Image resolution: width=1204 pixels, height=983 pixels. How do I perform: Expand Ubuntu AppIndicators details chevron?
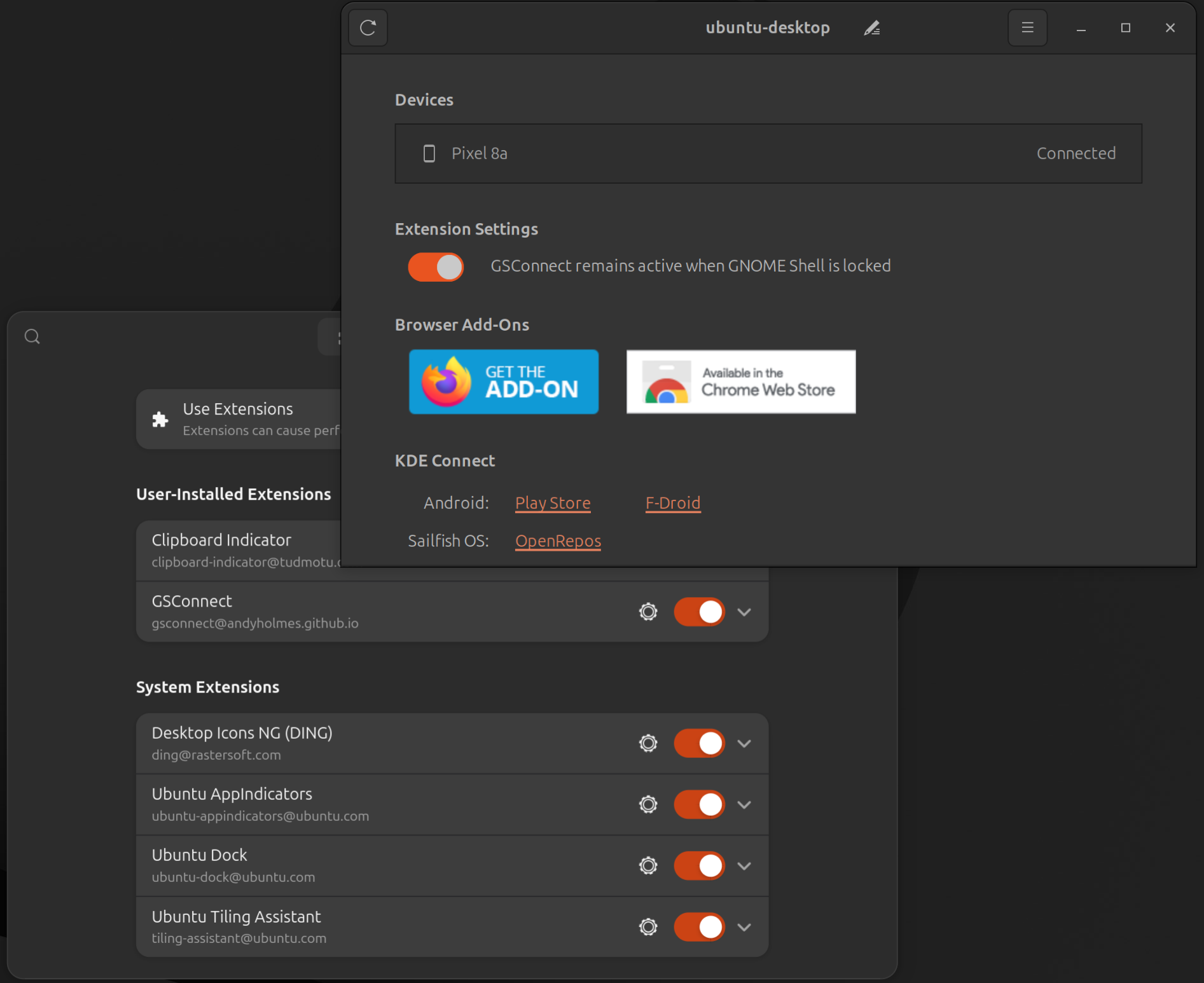[x=744, y=804]
